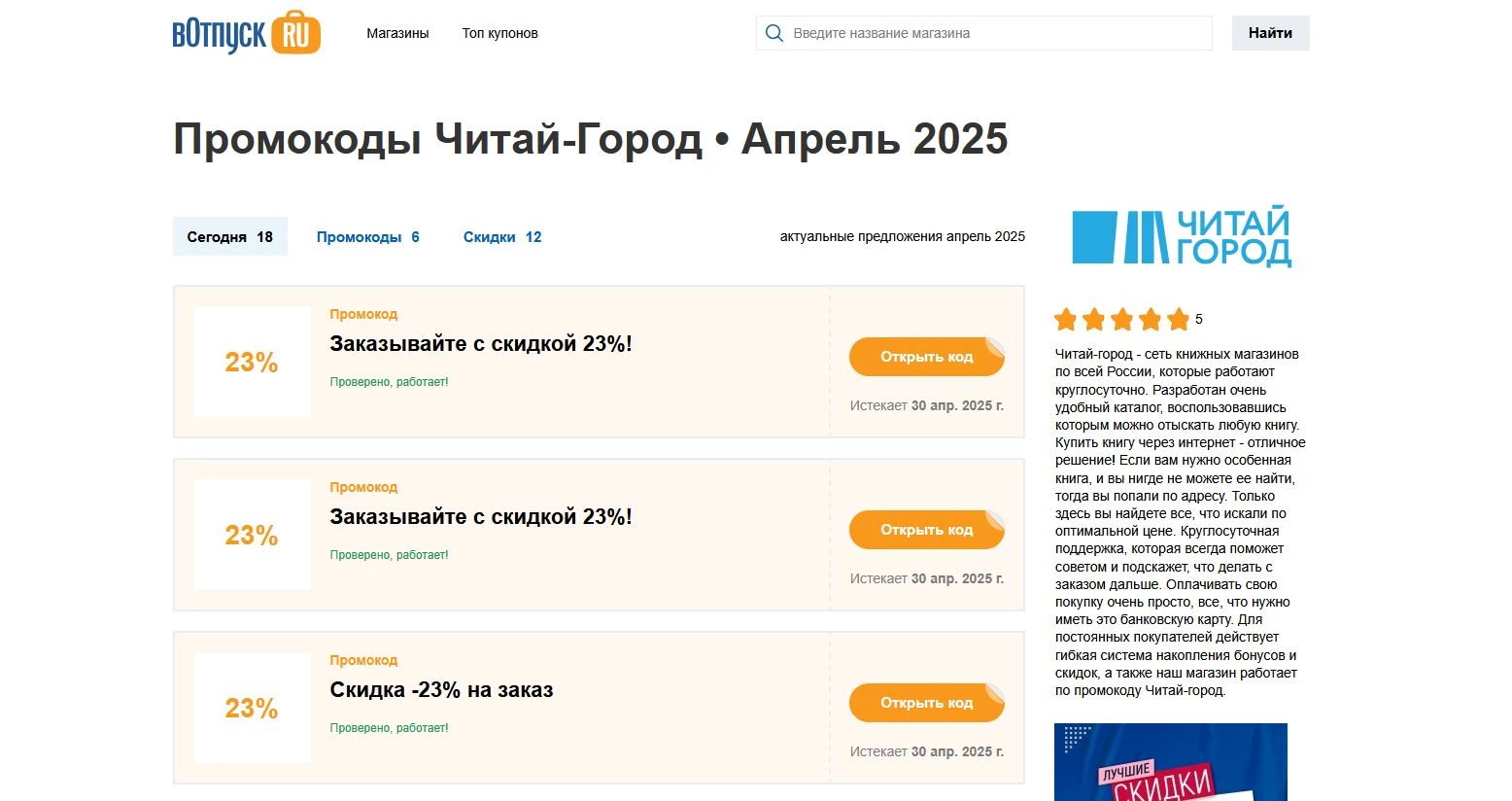This screenshot has height=801, width=1512.
Task: Click the store search input field
Action: 983,32
